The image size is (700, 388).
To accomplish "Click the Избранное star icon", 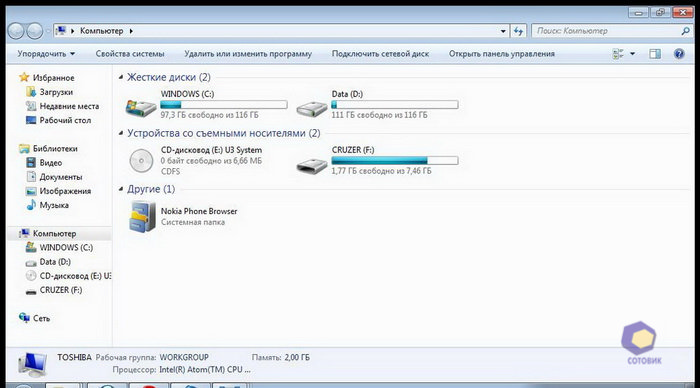I will (x=24, y=77).
